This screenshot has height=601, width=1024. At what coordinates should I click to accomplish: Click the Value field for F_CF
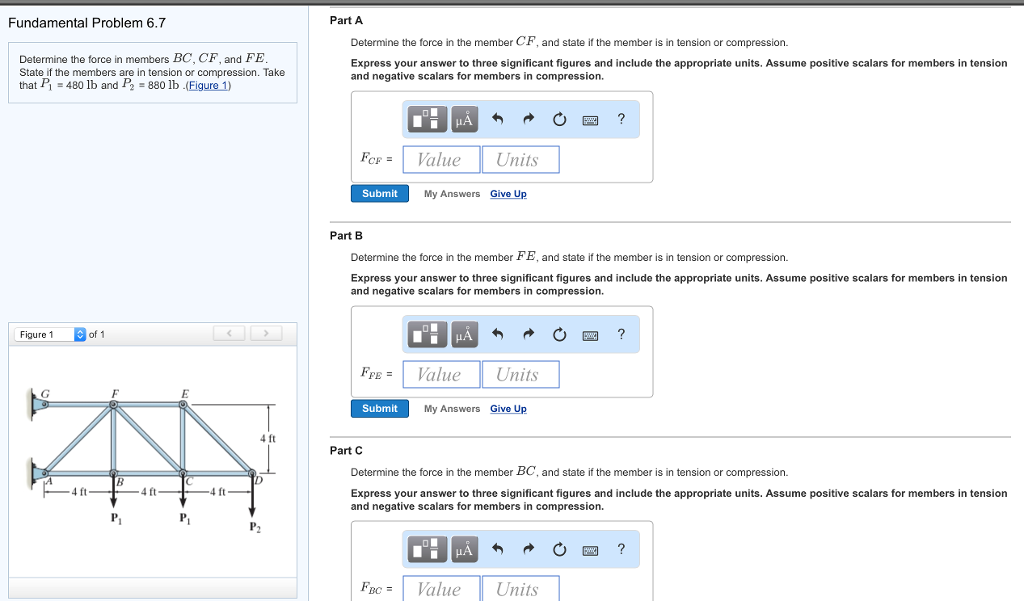[x=441, y=158]
